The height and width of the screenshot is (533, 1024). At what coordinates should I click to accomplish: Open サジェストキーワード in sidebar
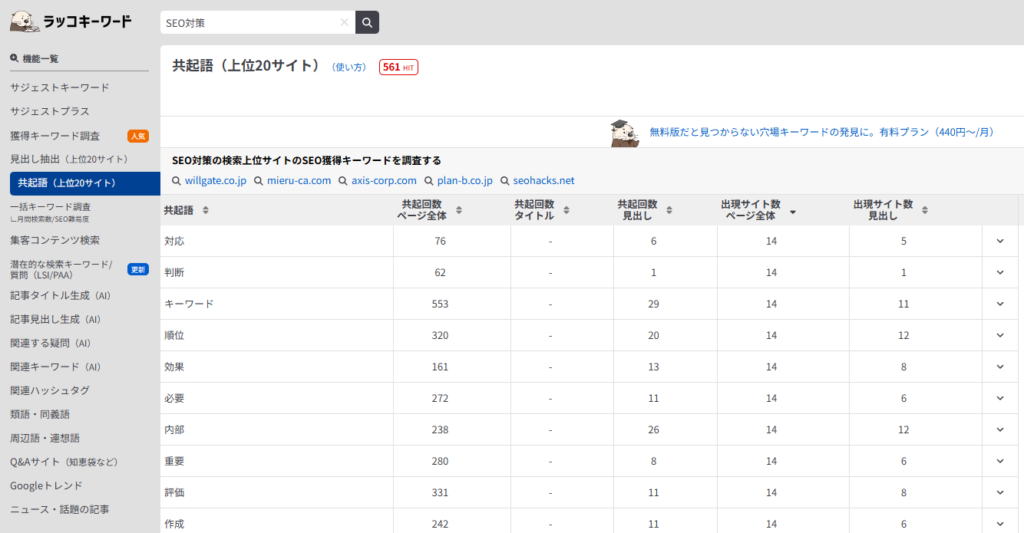click(59, 88)
